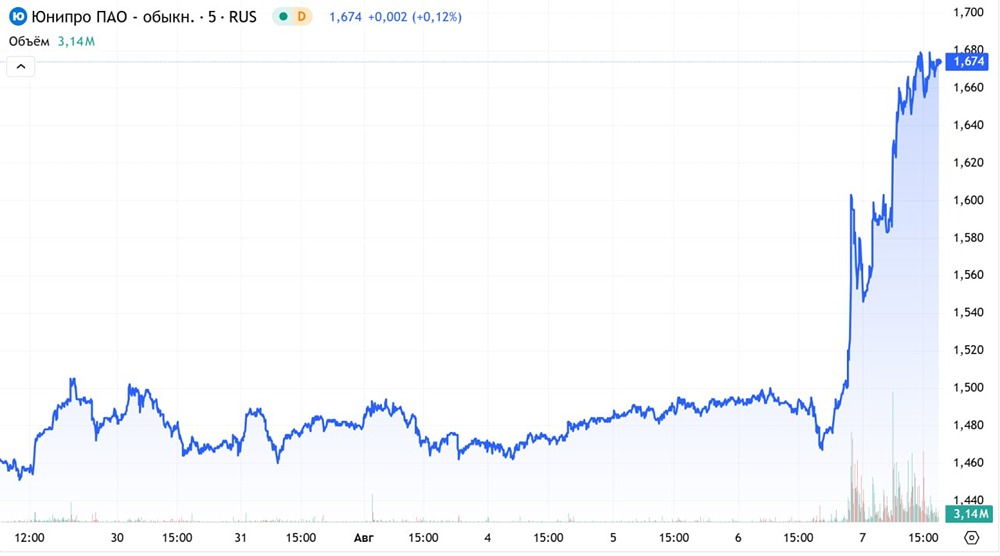Click the time axis date label 5
This screenshot has height=556, width=1000.
coord(613,538)
